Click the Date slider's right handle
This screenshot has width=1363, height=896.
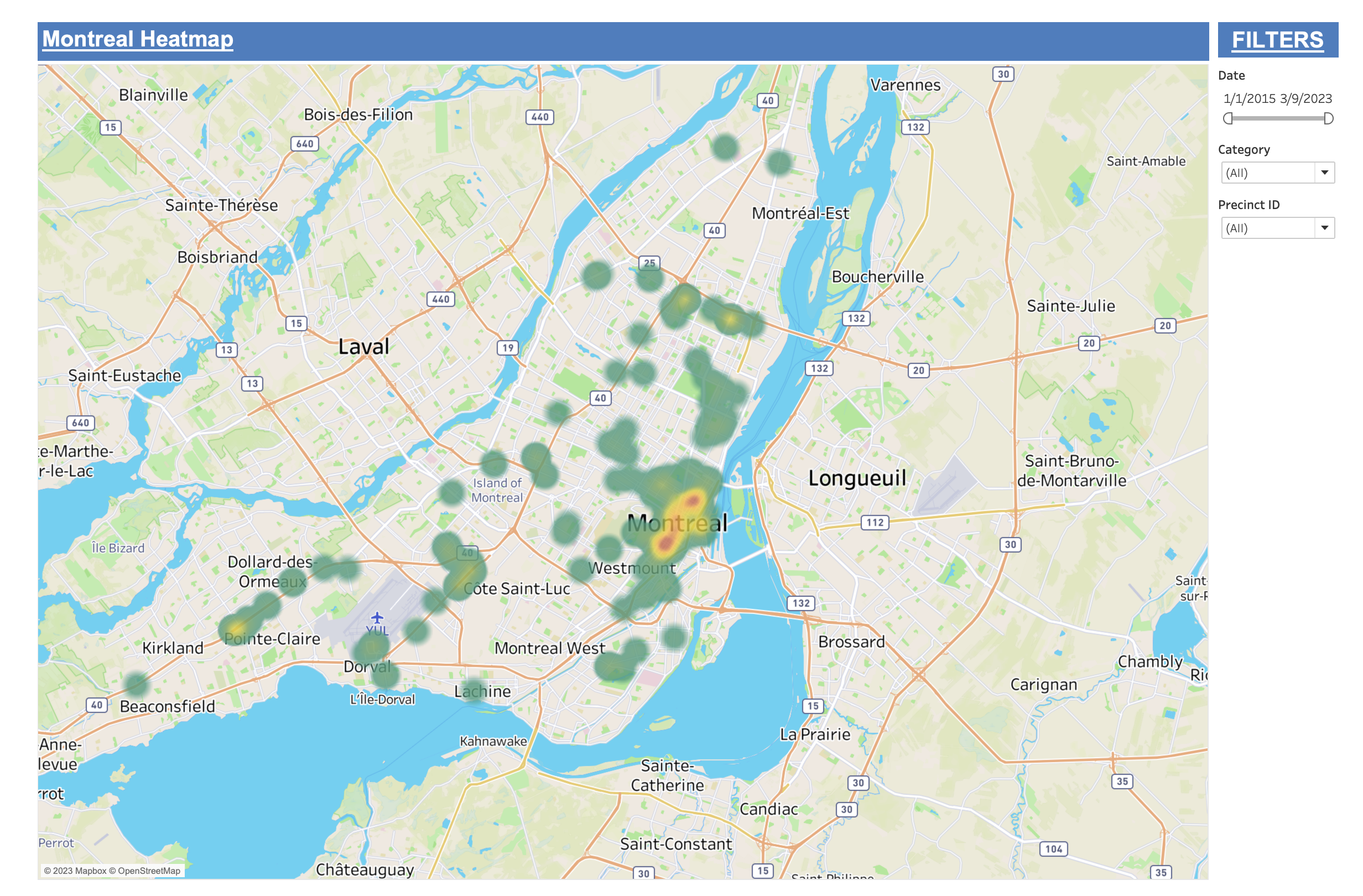coord(1328,118)
